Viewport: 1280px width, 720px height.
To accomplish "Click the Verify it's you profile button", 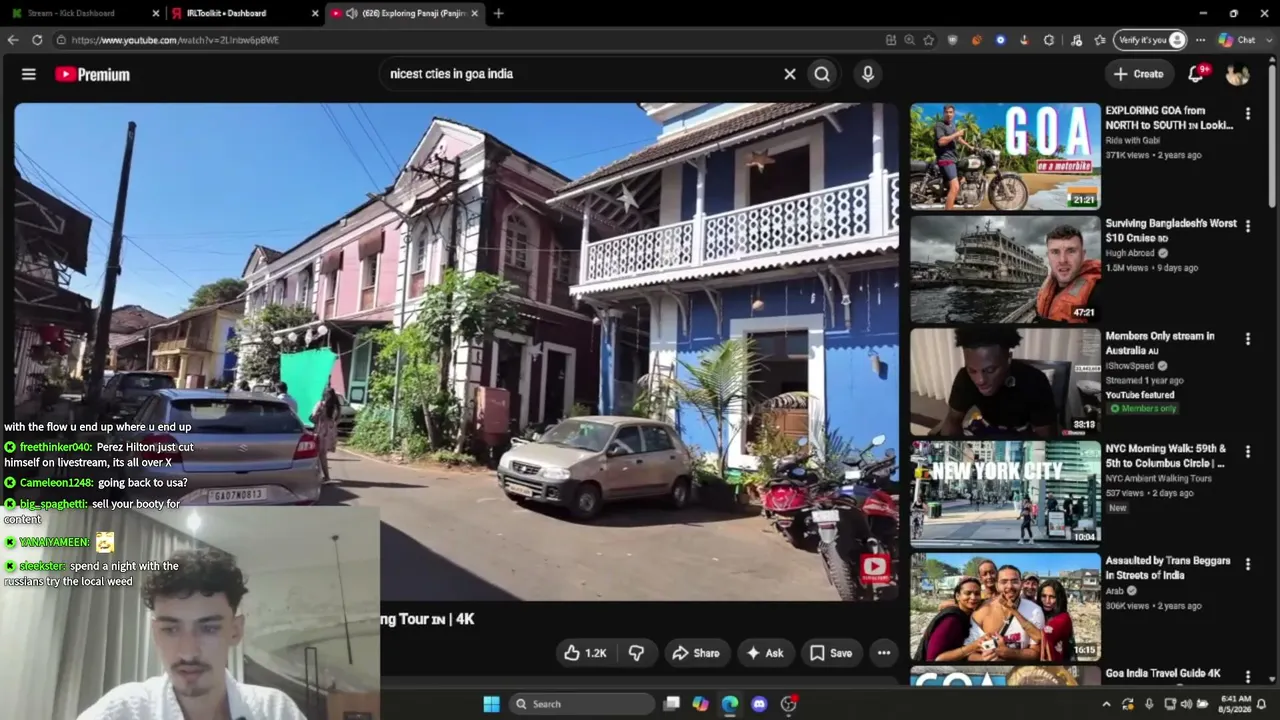I will (x=1151, y=40).
